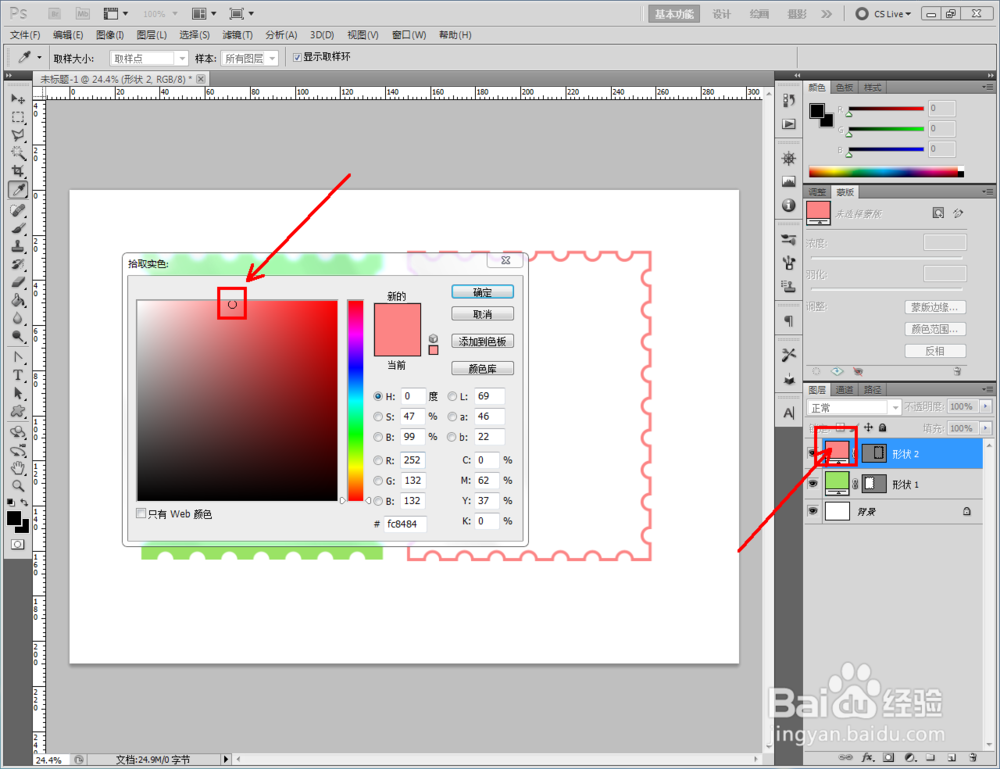Select the Crop tool
The image size is (1000, 769).
(18, 171)
